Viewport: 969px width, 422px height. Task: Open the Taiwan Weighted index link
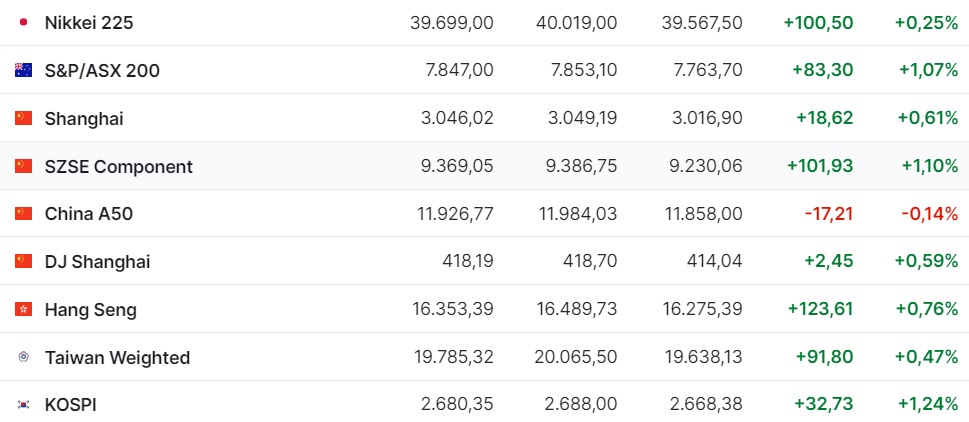[x=117, y=357]
